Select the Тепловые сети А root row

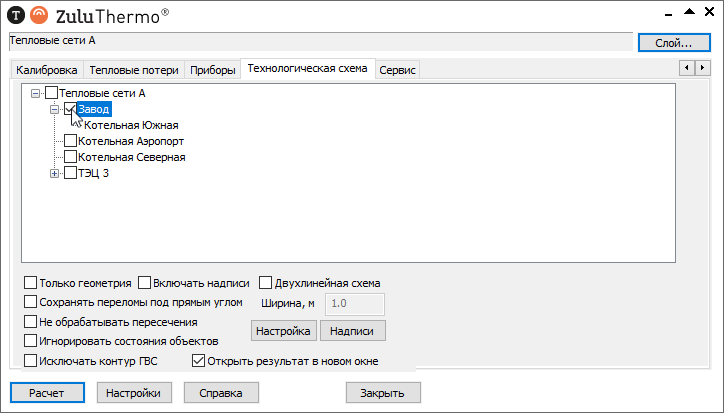coord(102,93)
